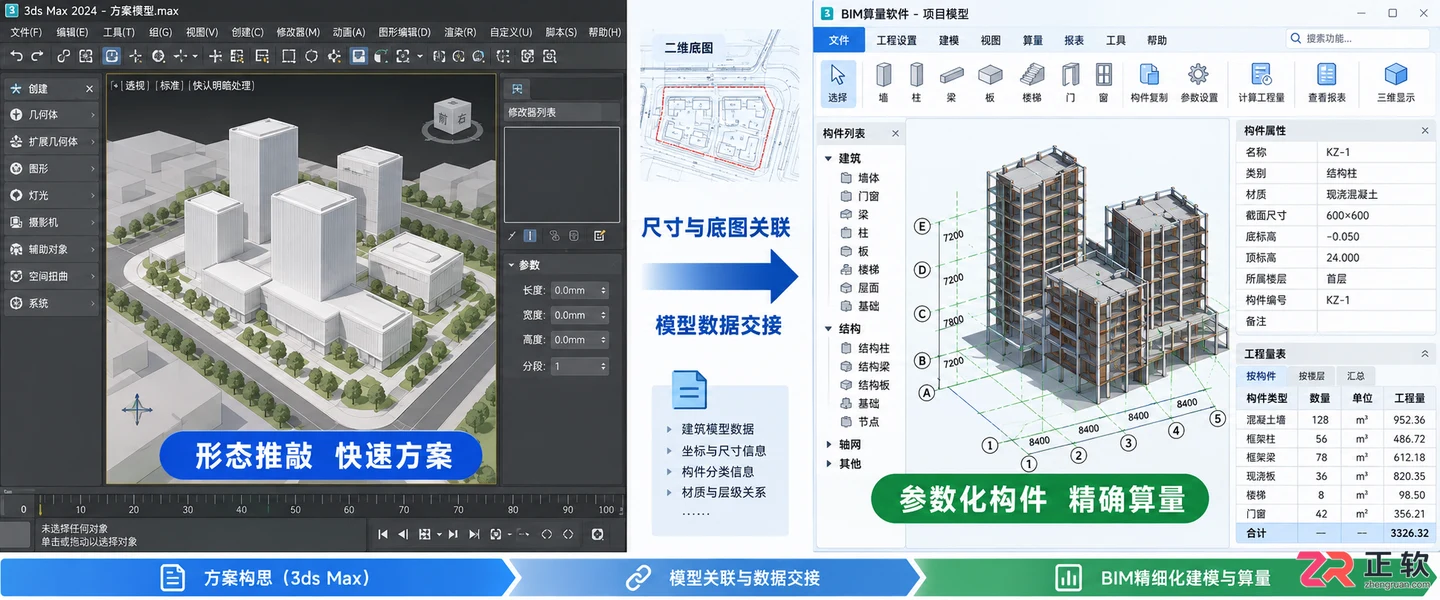The width and height of the screenshot is (1440, 600).
Task: Select 结构柱 in the component tree
Action: click(873, 348)
